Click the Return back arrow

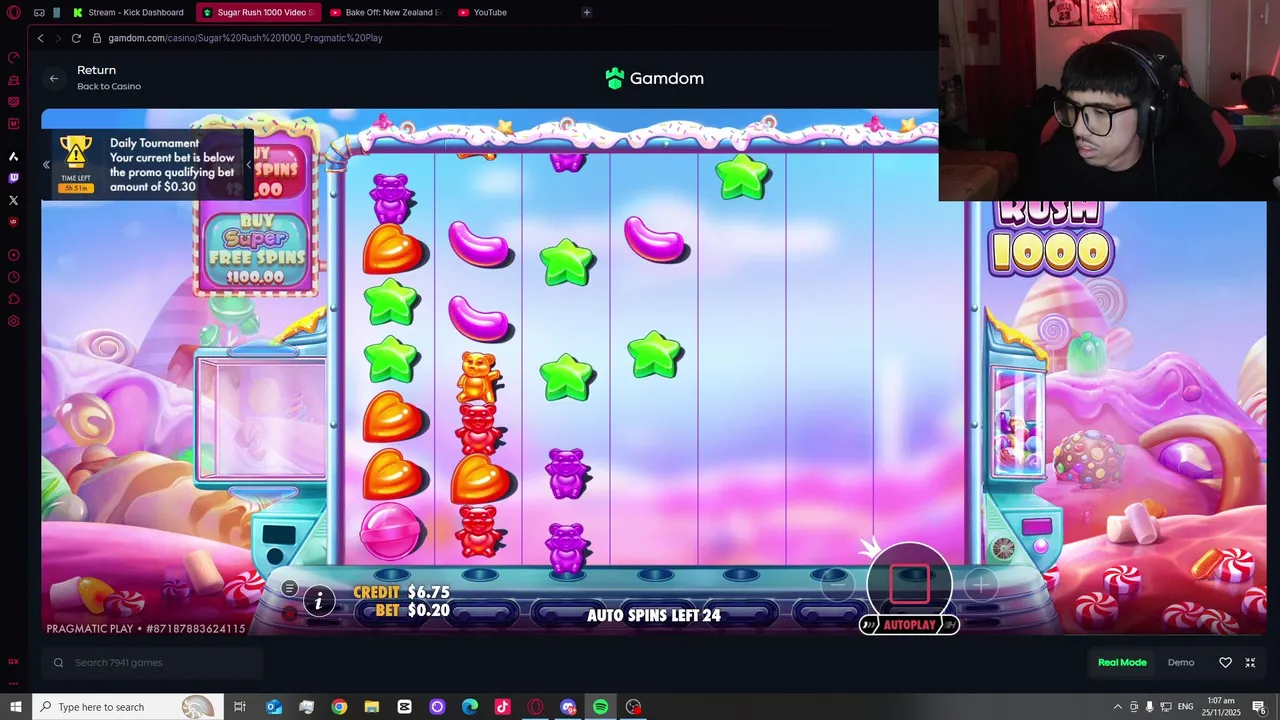point(54,78)
